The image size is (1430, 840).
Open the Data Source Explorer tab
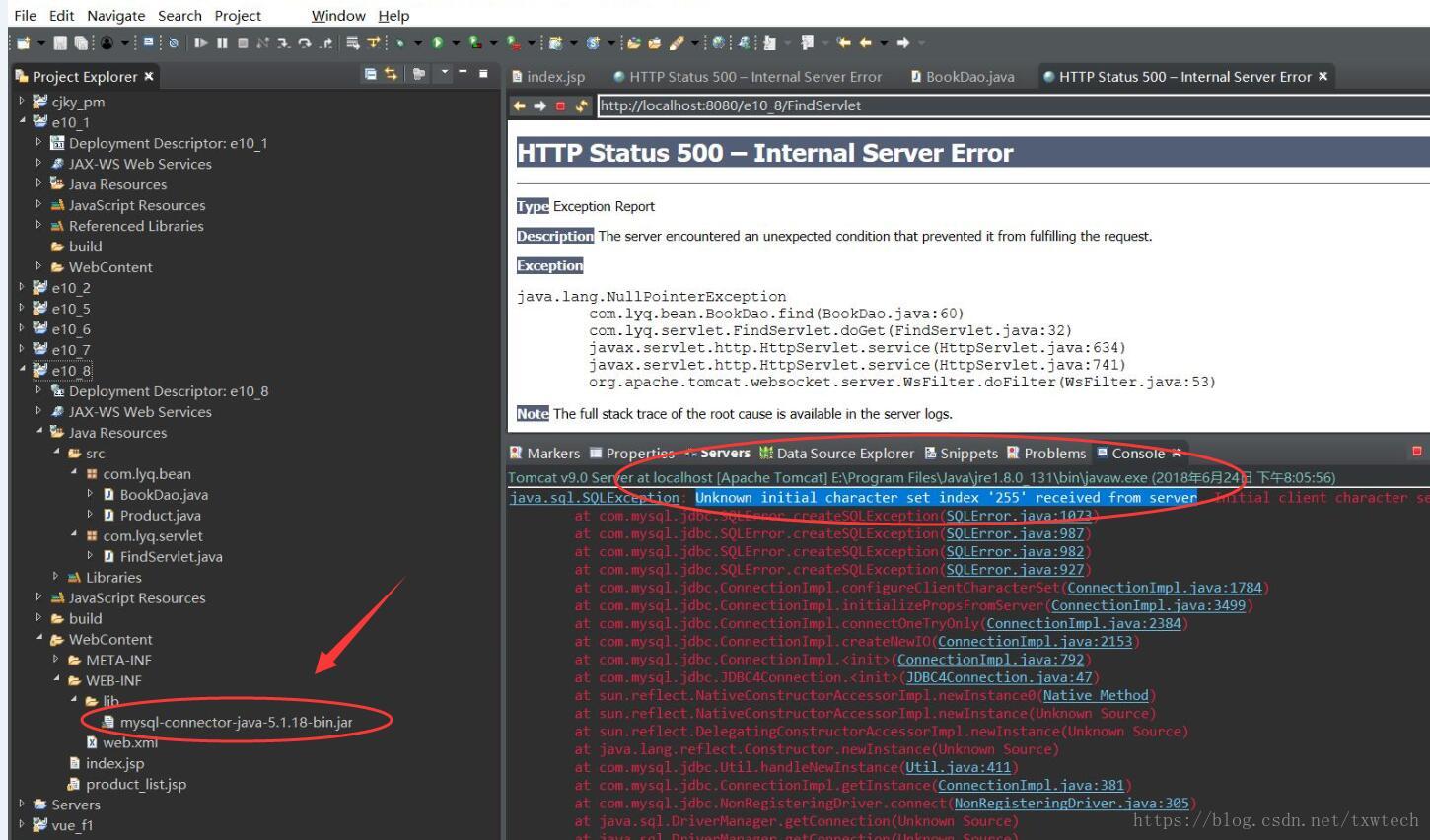pyautogui.click(x=836, y=453)
